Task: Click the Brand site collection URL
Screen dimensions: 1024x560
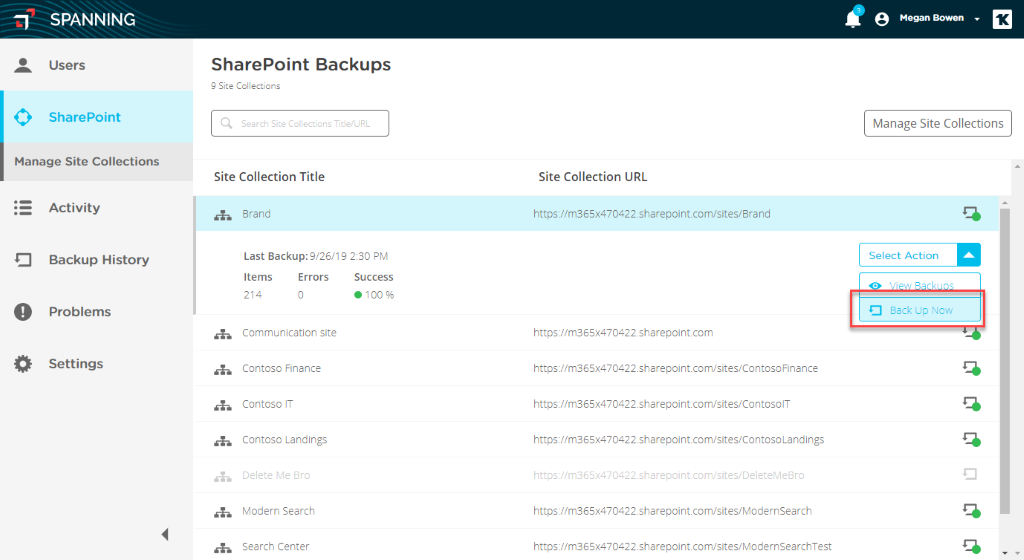Action: [x=652, y=213]
